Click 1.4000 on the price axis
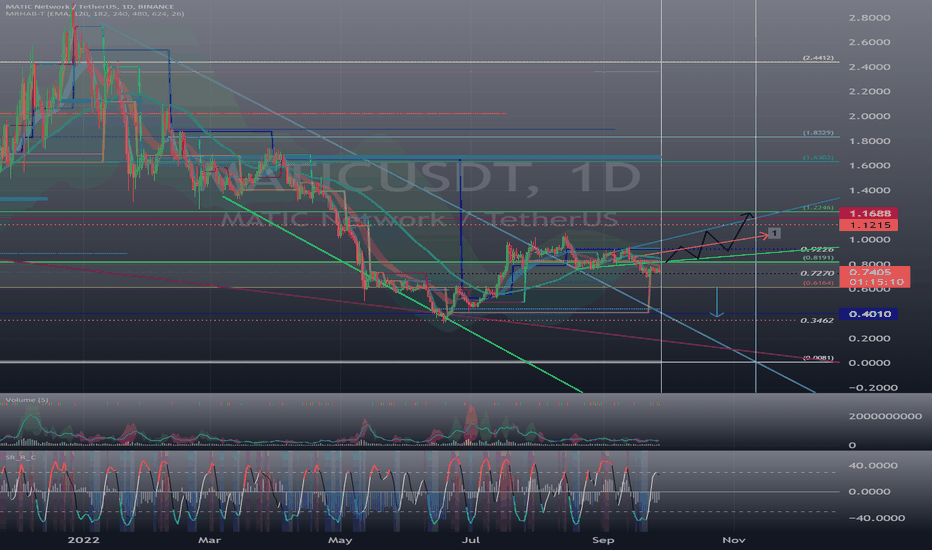This screenshot has width=932, height=550. [x=870, y=191]
